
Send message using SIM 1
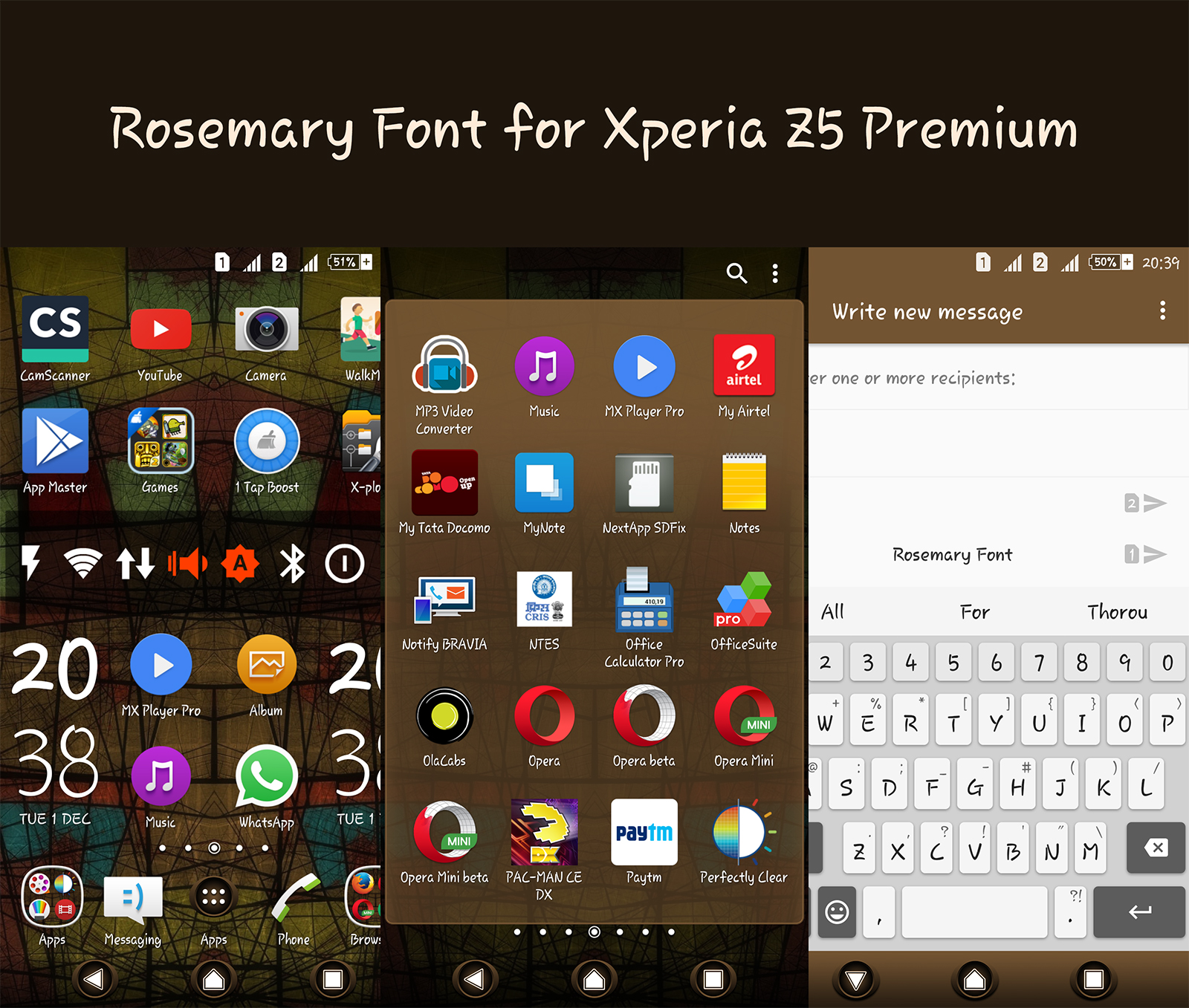pos(1145,554)
